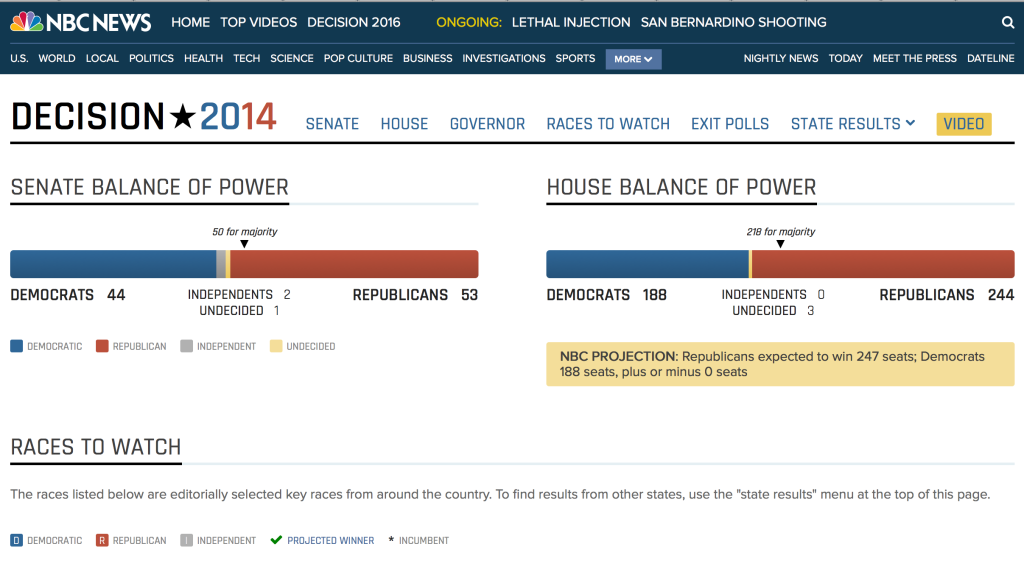Click the yellow Video button

(963, 124)
